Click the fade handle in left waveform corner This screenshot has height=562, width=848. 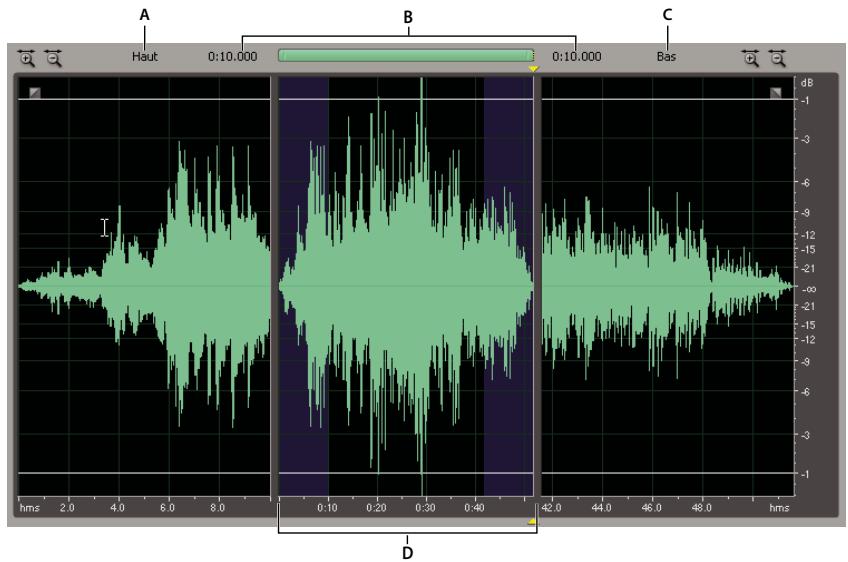(x=35, y=92)
